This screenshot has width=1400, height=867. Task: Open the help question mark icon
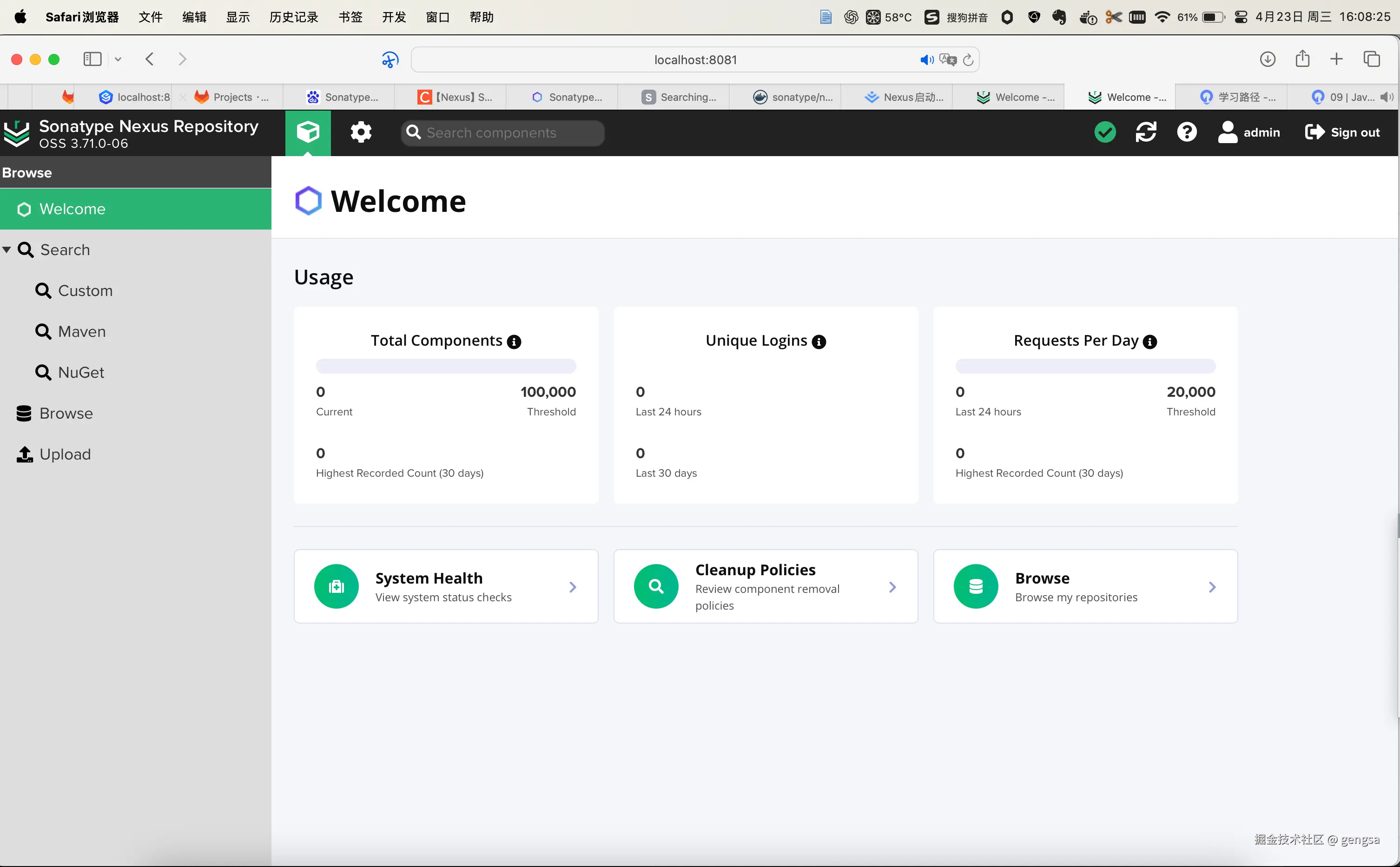1187,132
